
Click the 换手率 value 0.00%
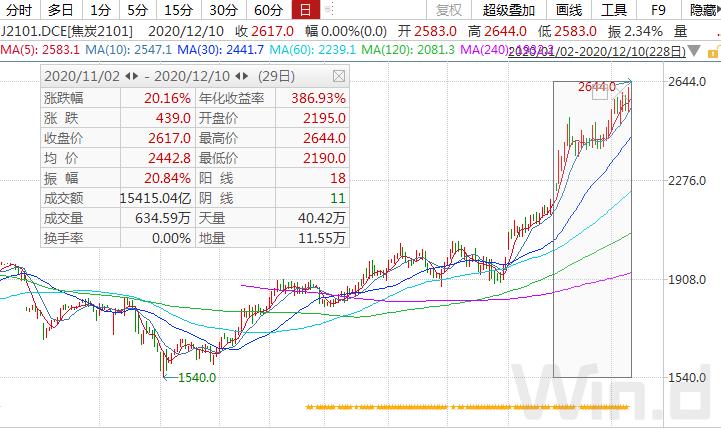tap(171, 238)
